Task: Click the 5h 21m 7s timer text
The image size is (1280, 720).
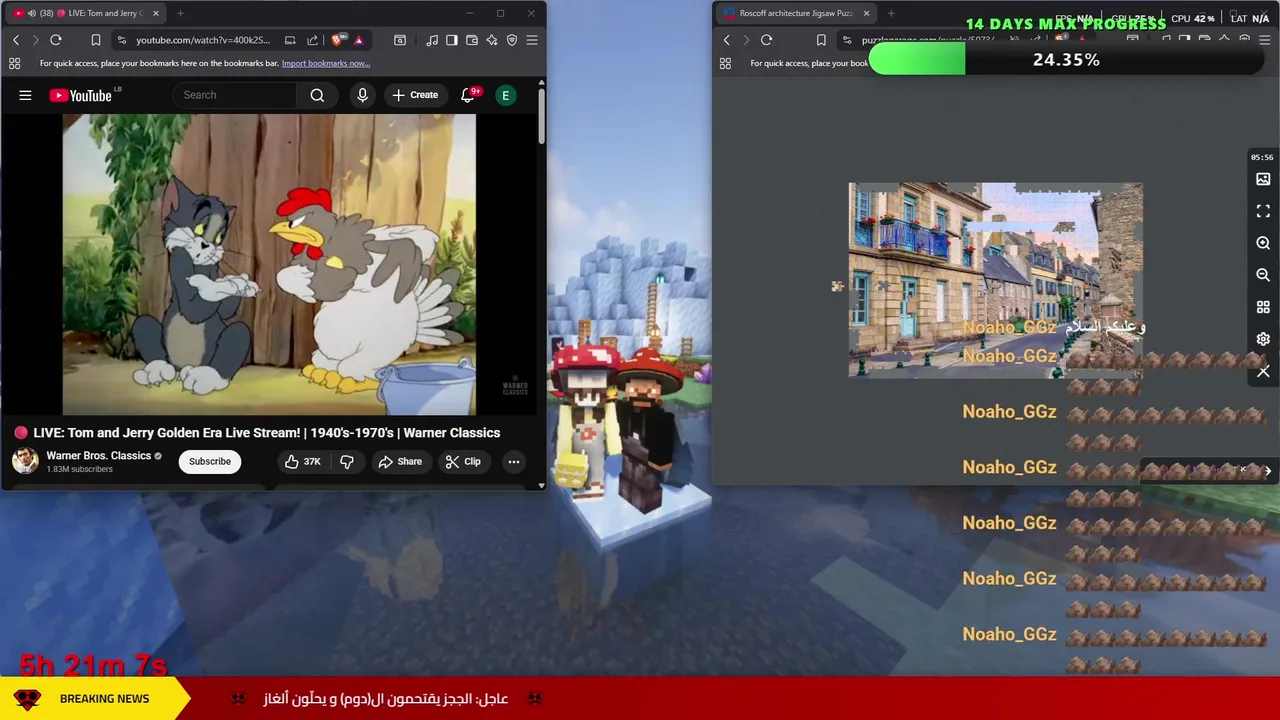Action: [x=93, y=665]
